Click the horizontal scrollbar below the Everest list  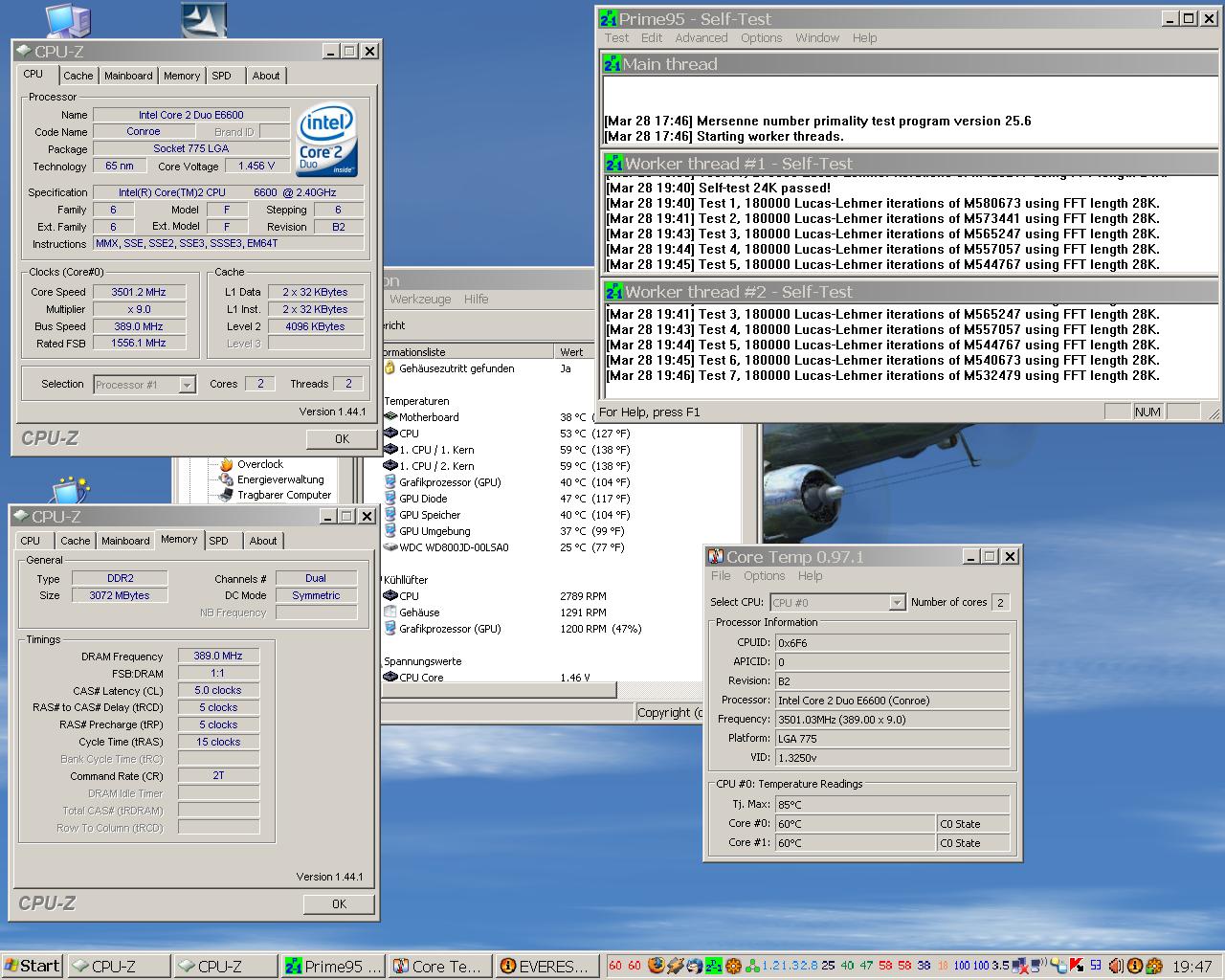tap(498, 690)
